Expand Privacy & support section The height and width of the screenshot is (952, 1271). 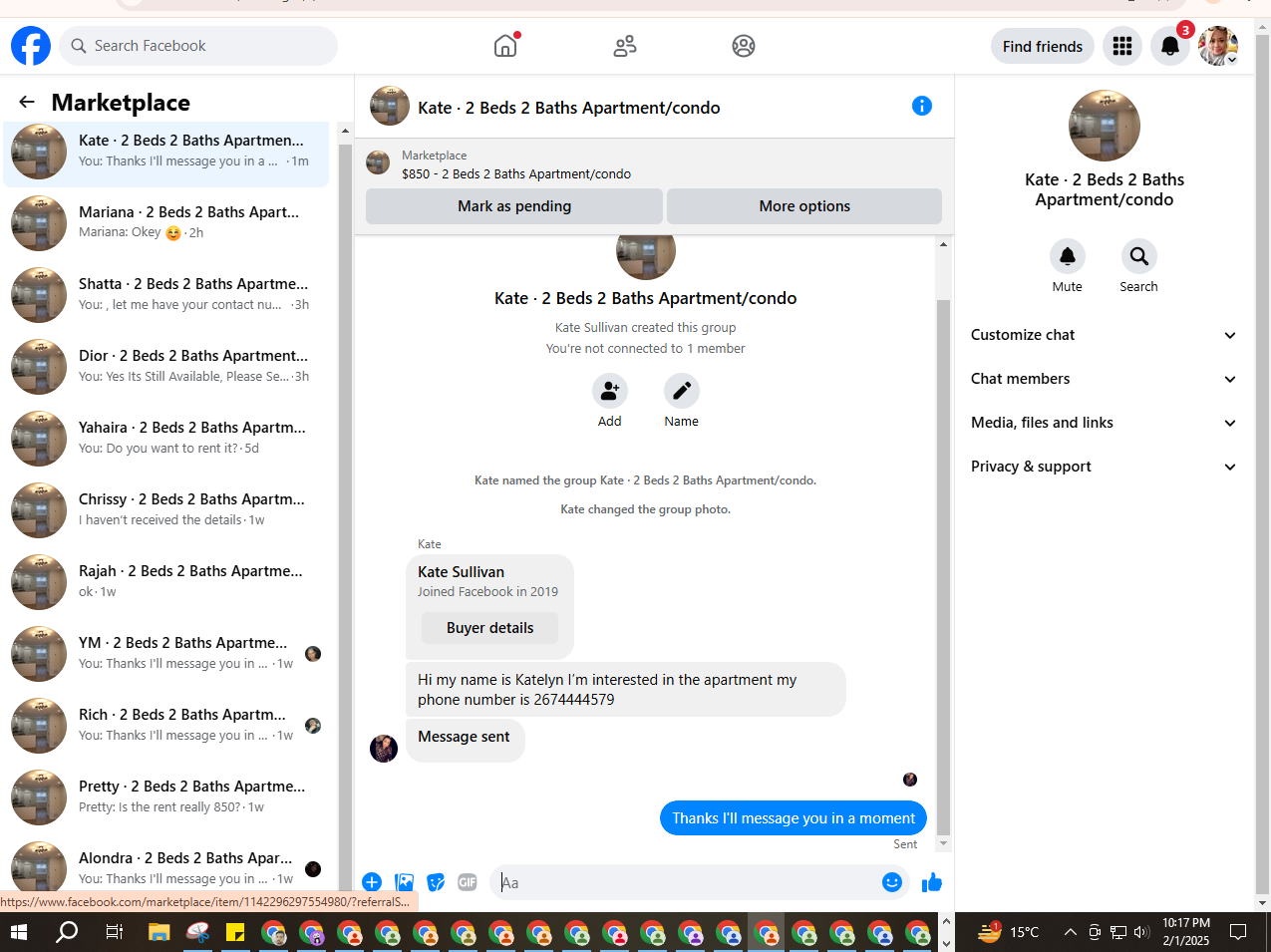coord(1104,467)
